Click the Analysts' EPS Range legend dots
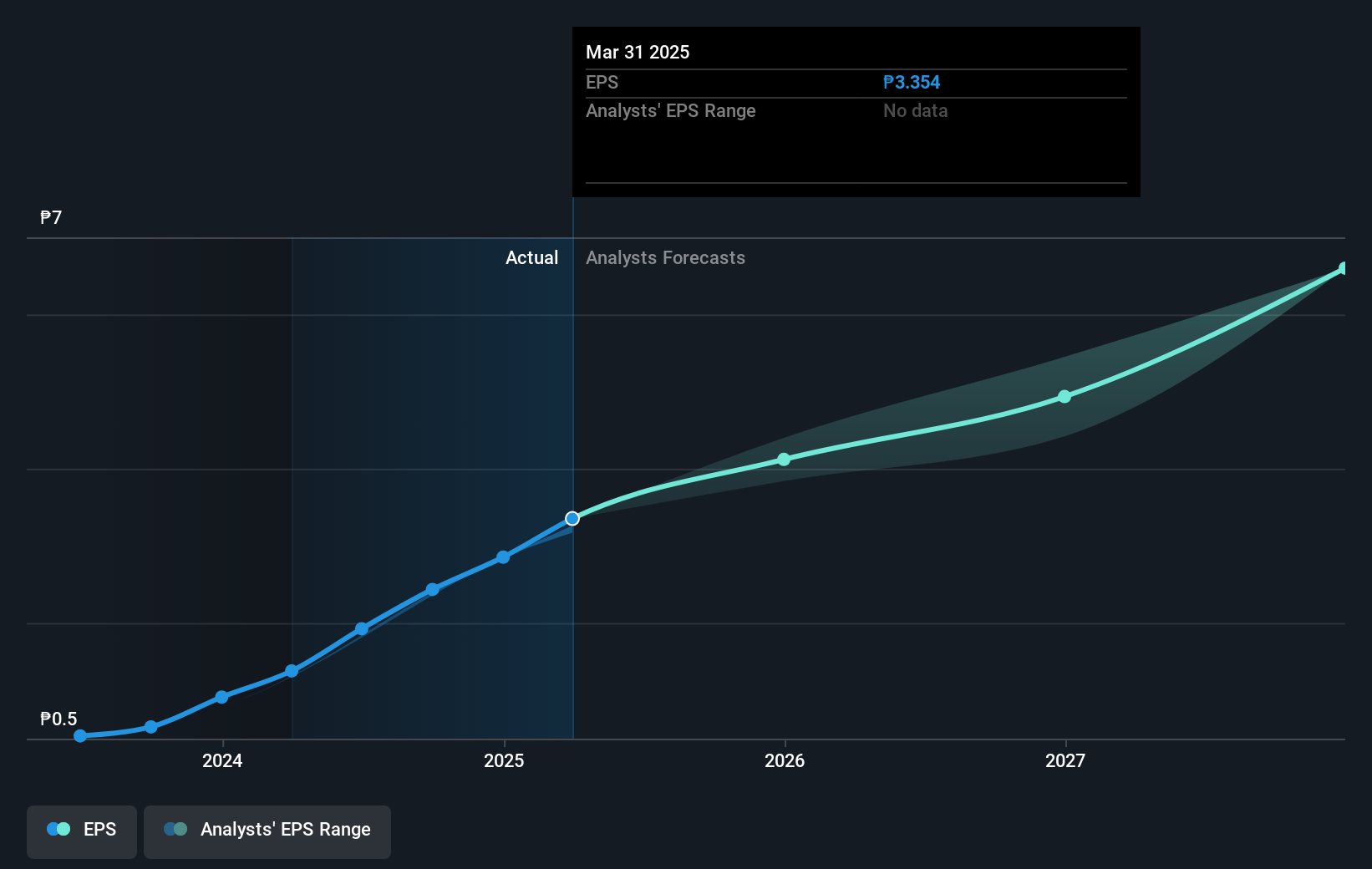Image resolution: width=1372 pixels, height=869 pixels. click(175, 829)
